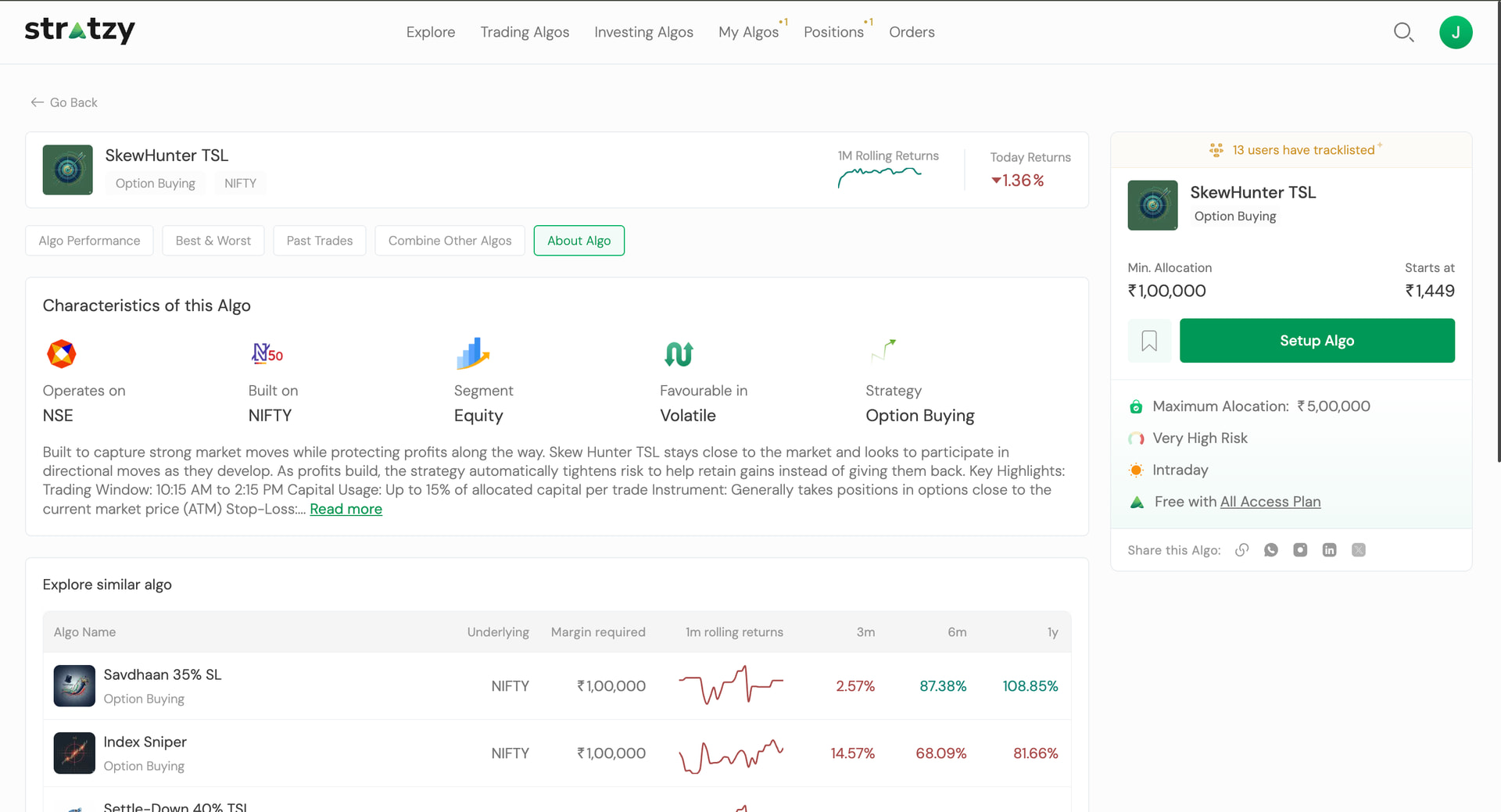Viewport: 1501px width, 812px height.
Task: Click the Index Sniper algo thumbnail
Action: pos(74,753)
